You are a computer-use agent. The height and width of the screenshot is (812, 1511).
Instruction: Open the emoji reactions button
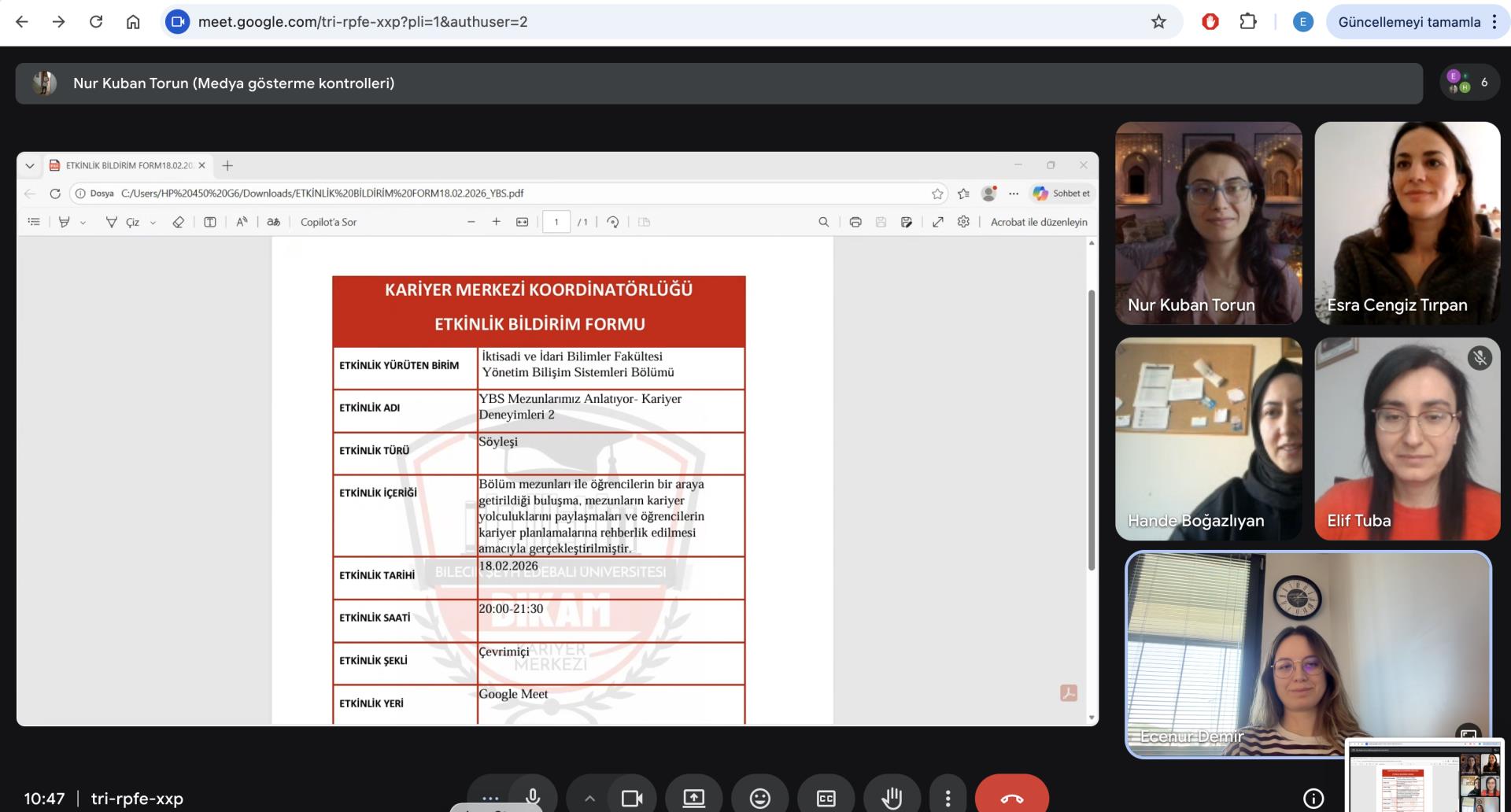point(759,799)
